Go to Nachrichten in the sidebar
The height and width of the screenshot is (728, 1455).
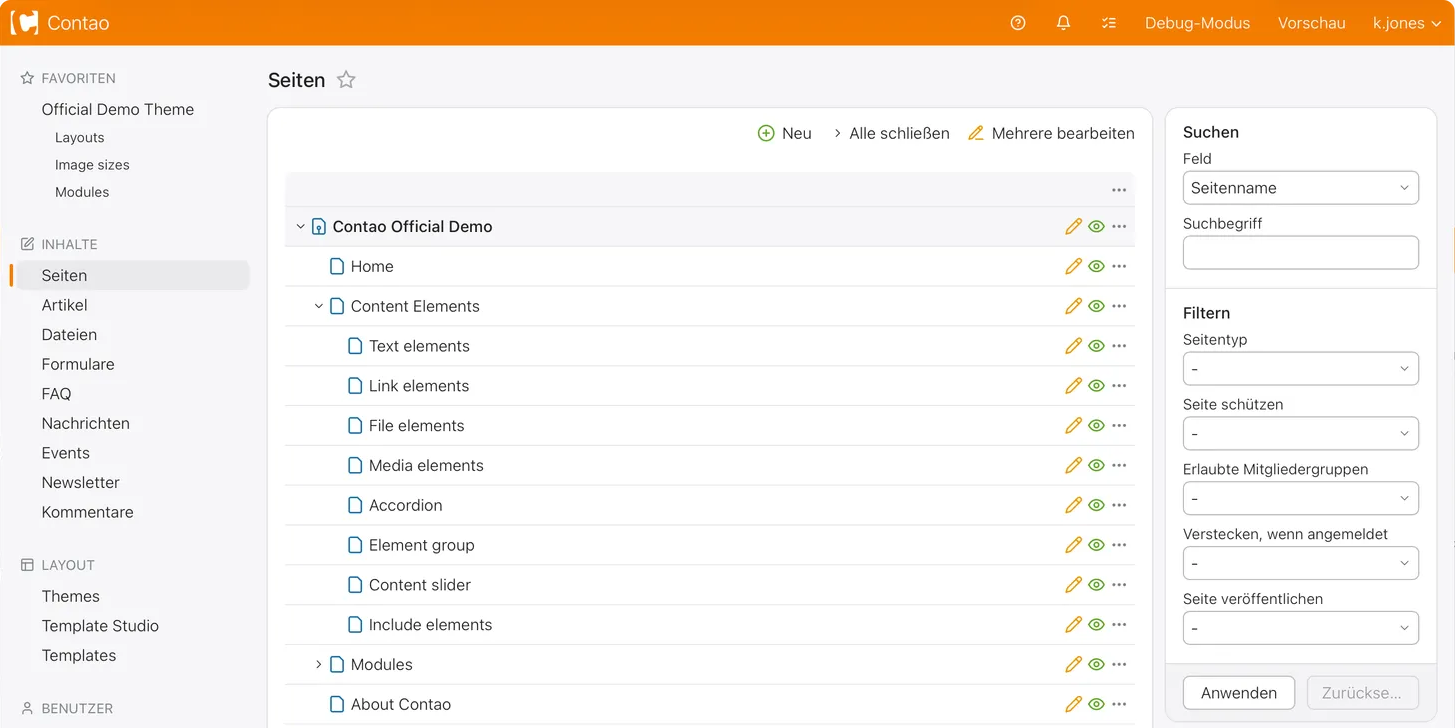pyautogui.click(x=86, y=423)
